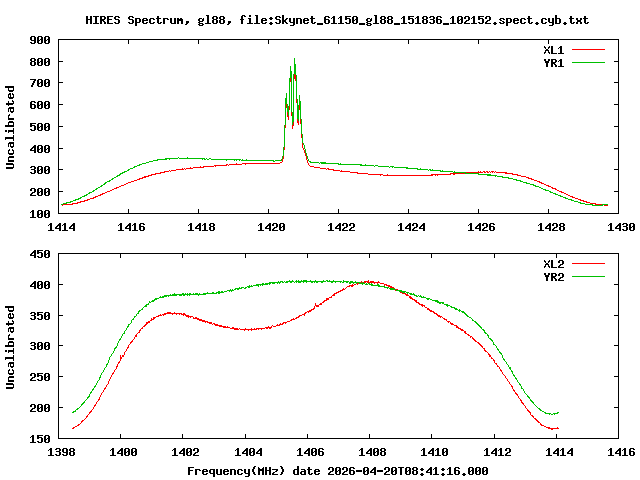Click the top plot Uncalibrated axis label

[10, 127]
